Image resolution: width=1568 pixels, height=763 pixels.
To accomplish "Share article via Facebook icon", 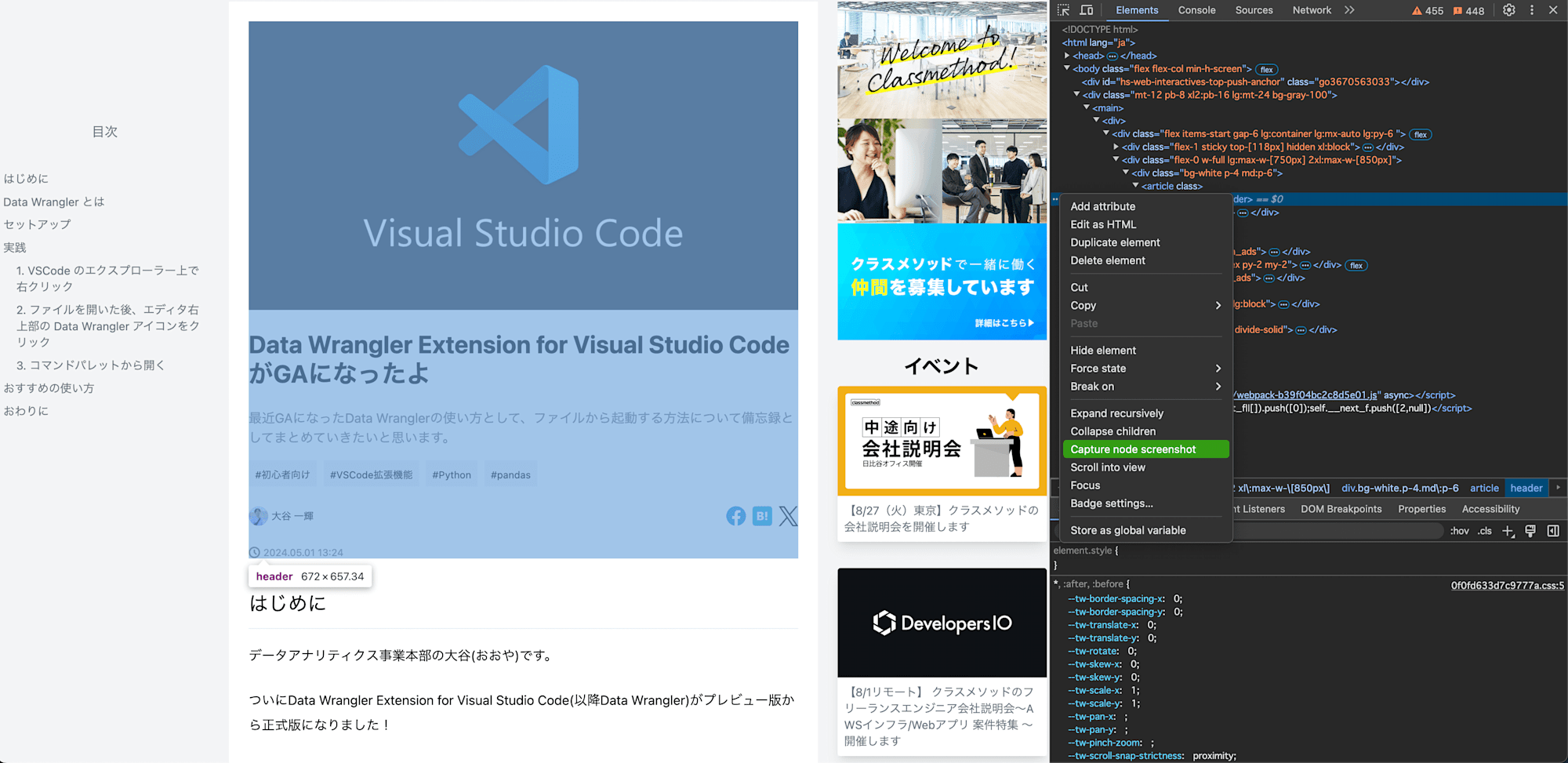I will click(x=735, y=516).
